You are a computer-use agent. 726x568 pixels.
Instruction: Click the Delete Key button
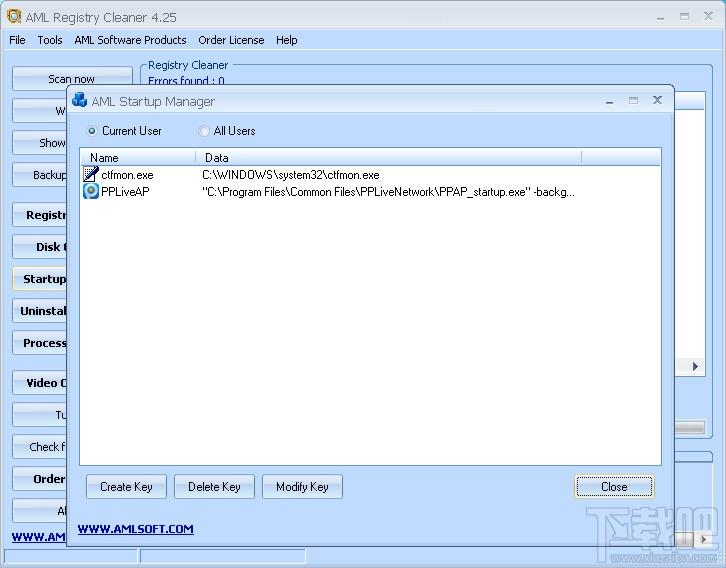[x=214, y=487]
